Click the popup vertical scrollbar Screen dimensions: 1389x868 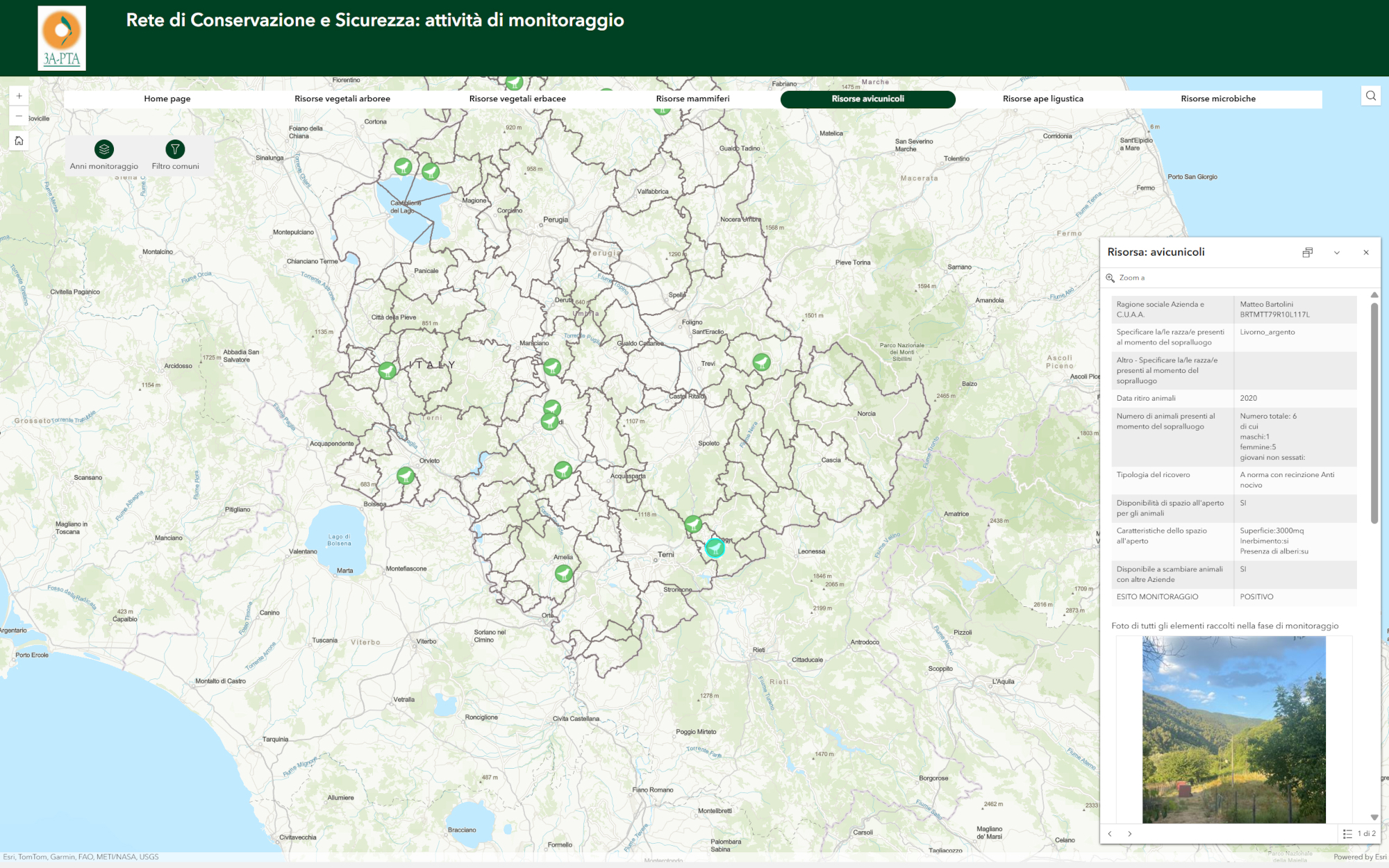[1374, 413]
